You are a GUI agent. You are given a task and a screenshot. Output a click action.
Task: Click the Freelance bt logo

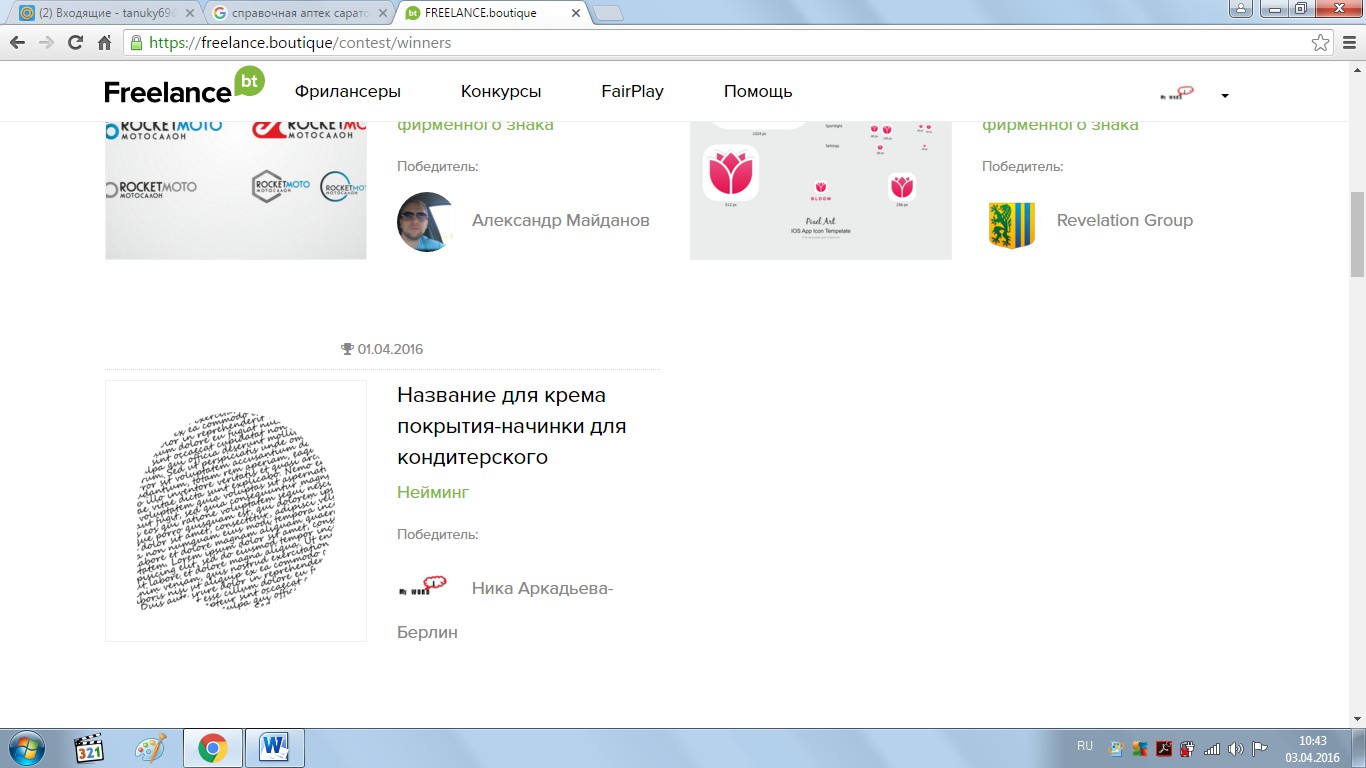[x=185, y=86]
